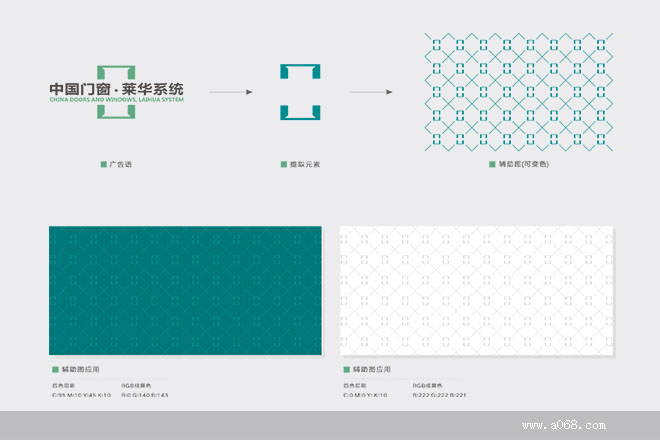660x440 pixels.
Task: Pick the white pattern color panel
Action: (x=476, y=291)
